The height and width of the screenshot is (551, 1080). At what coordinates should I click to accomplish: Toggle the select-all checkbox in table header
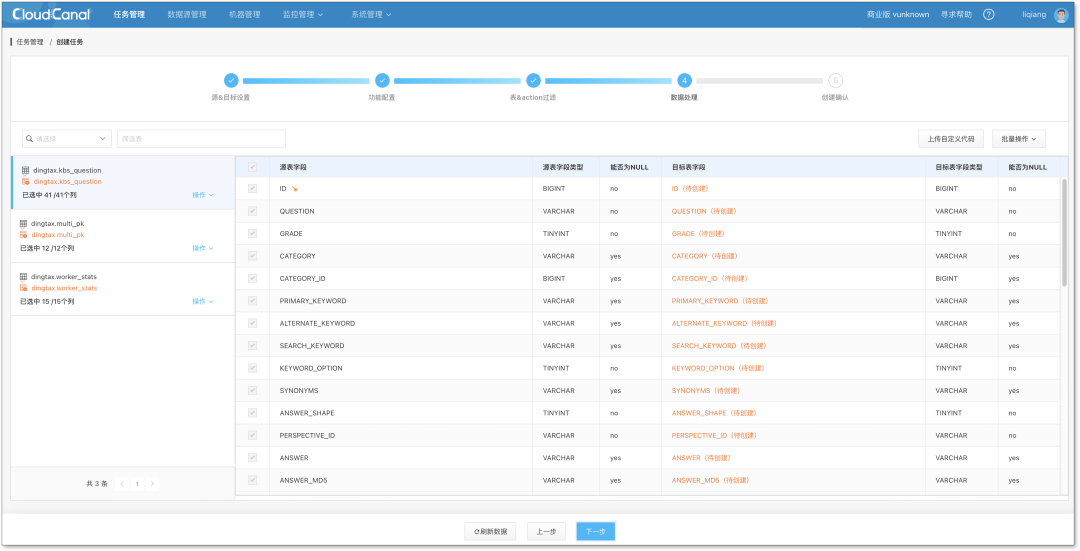pos(253,167)
